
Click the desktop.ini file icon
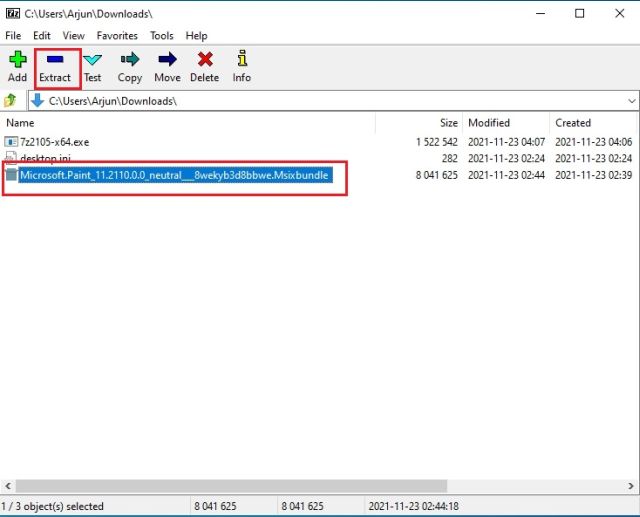[11, 158]
